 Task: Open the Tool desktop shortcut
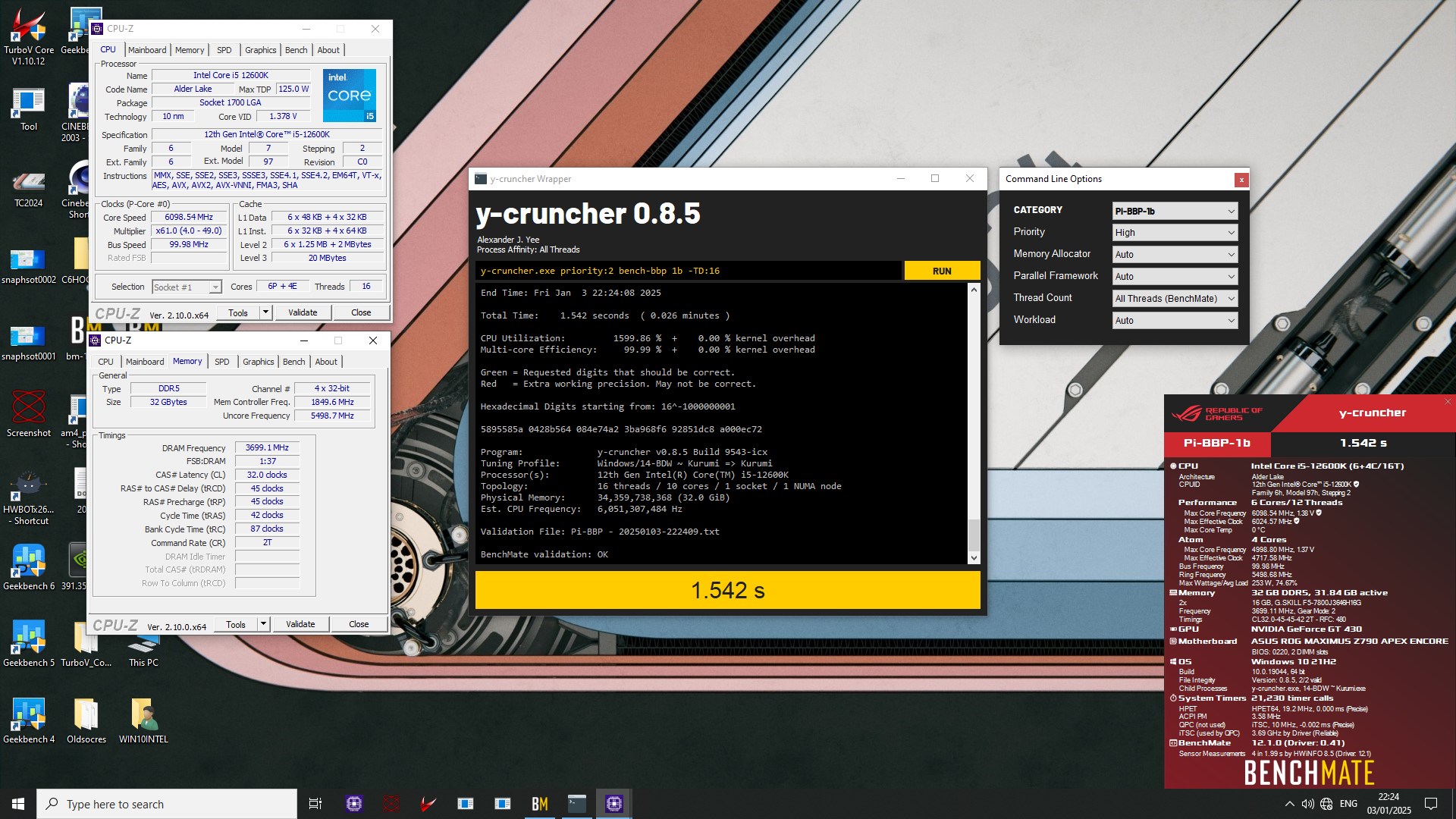tap(29, 108)
